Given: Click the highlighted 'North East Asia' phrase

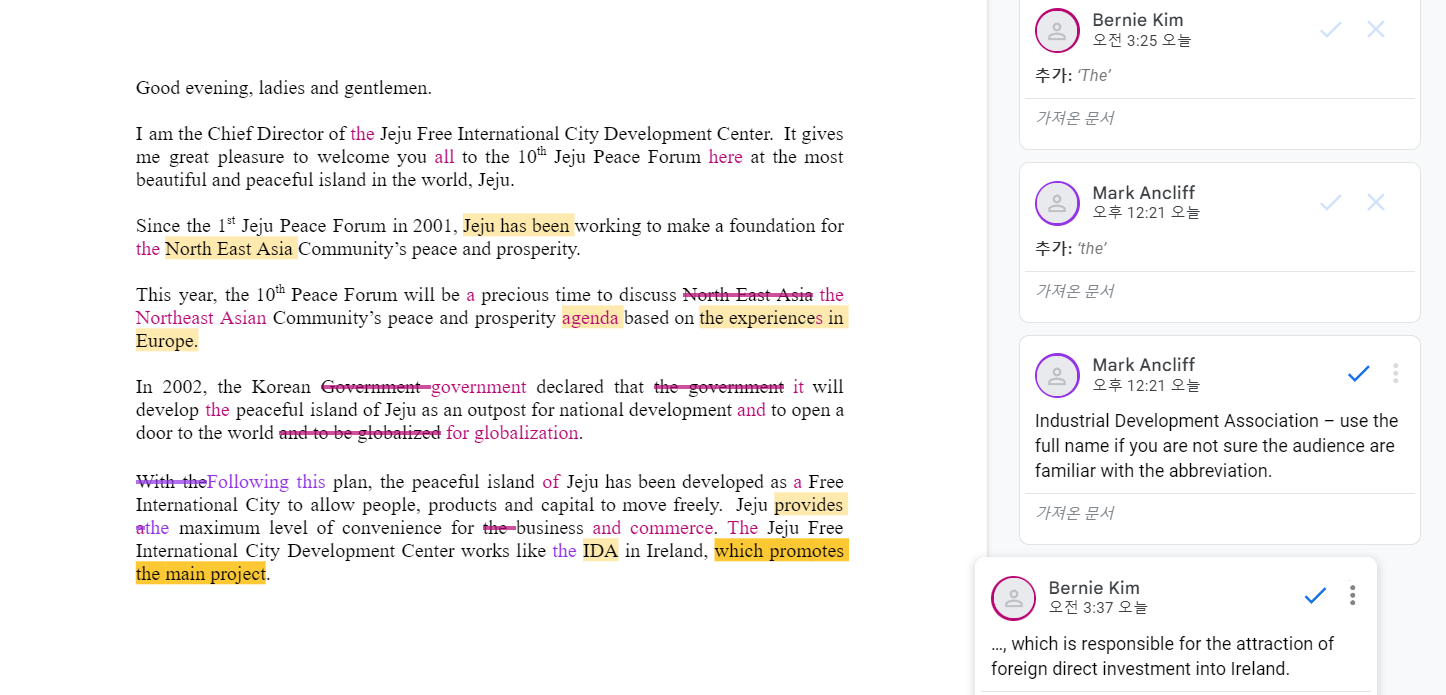Looking at the screenshot, I should pos(229,249).
